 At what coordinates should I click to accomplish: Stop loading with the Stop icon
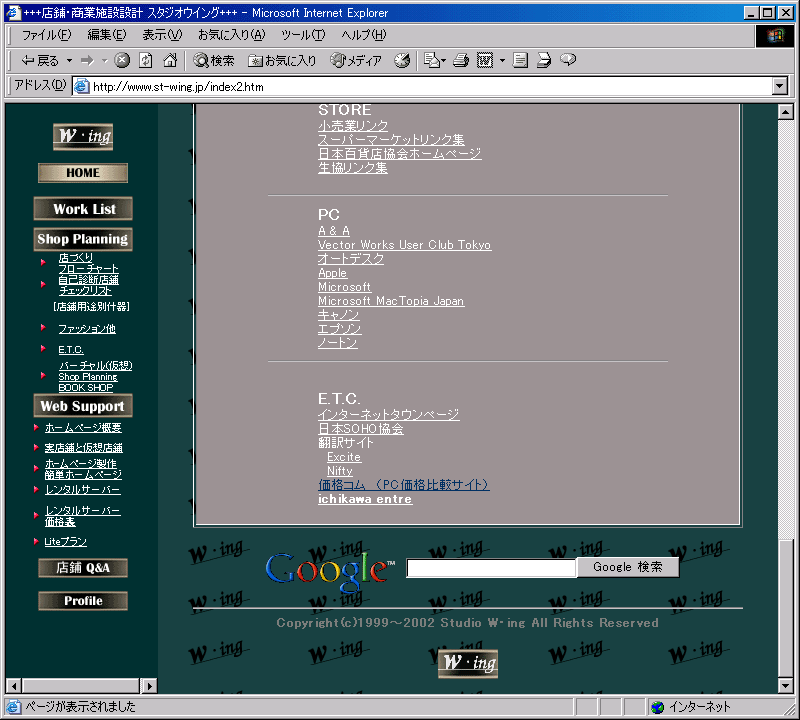point(122,60)
